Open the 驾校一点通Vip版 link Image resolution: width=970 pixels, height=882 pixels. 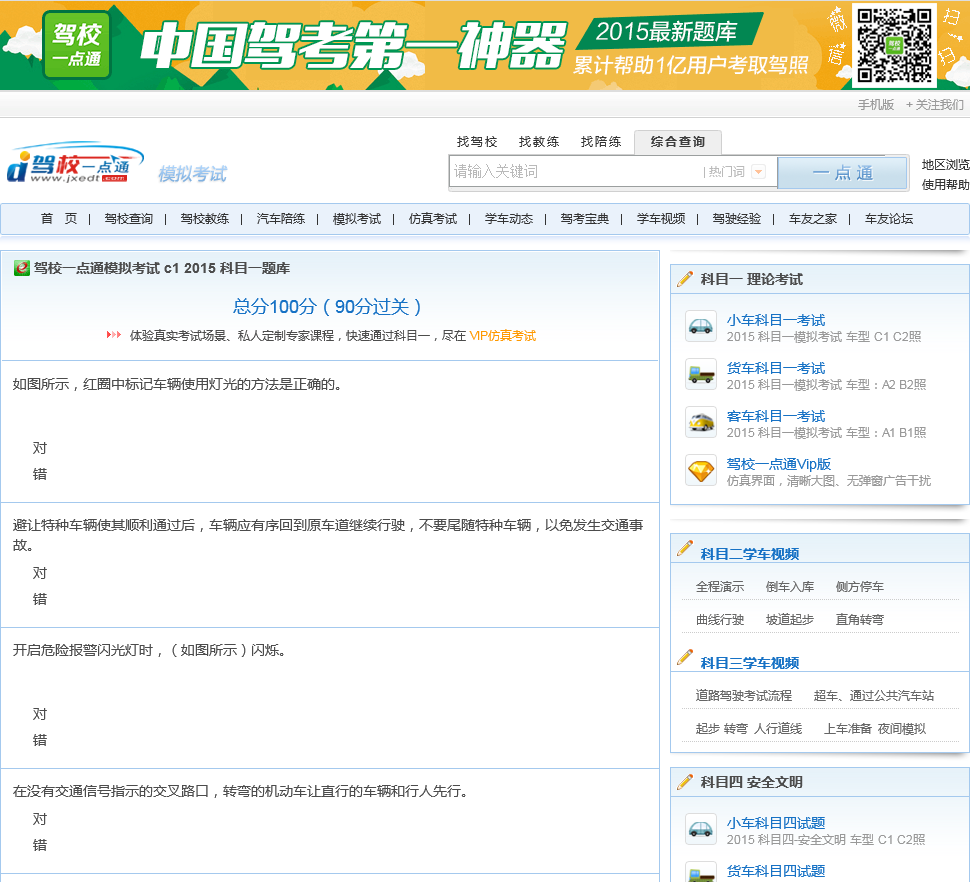coord(778,464)
